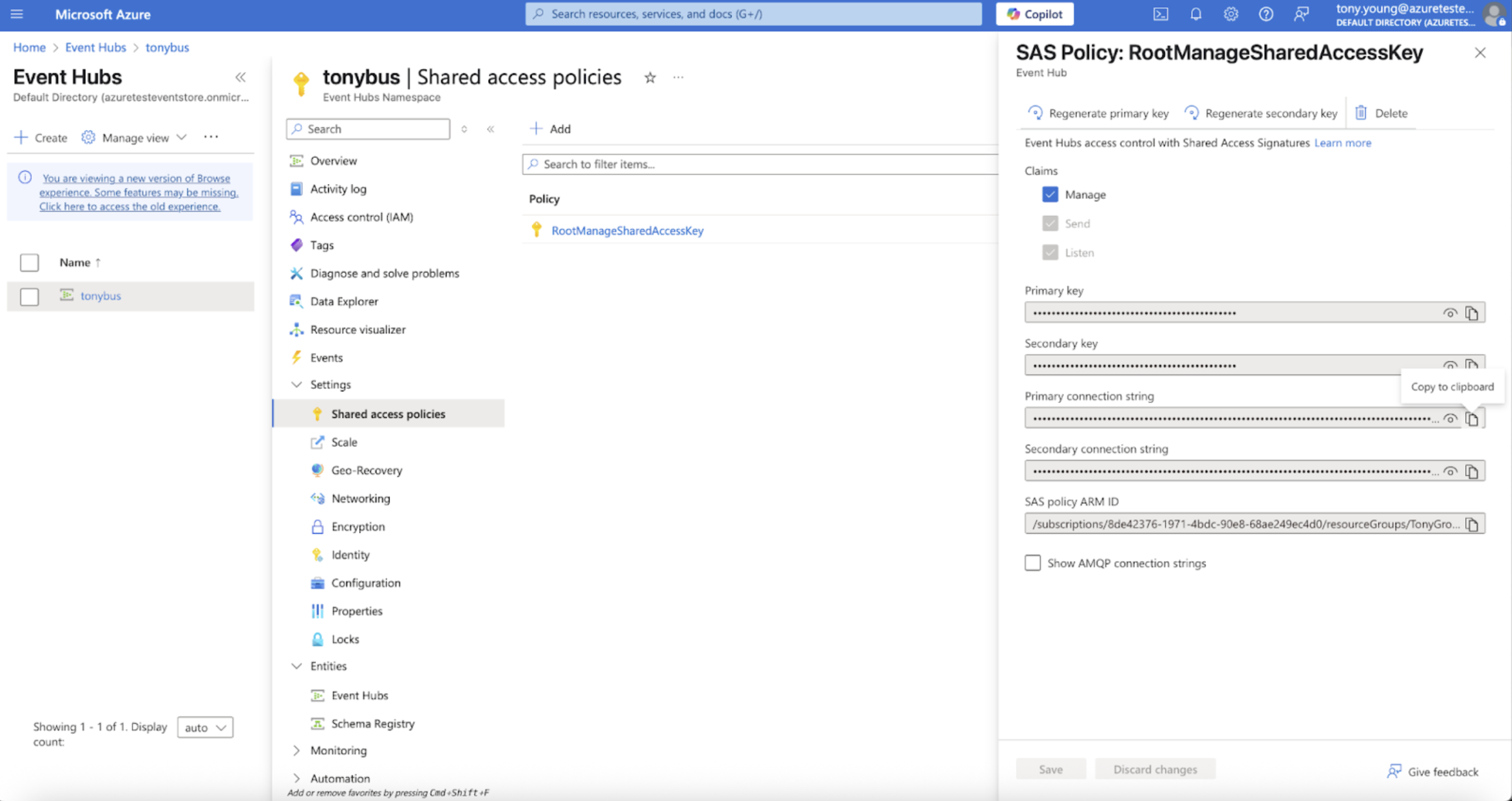Click the Copilot button
The height and width of the screenshot is (801, 1512).
[1034, 14]
